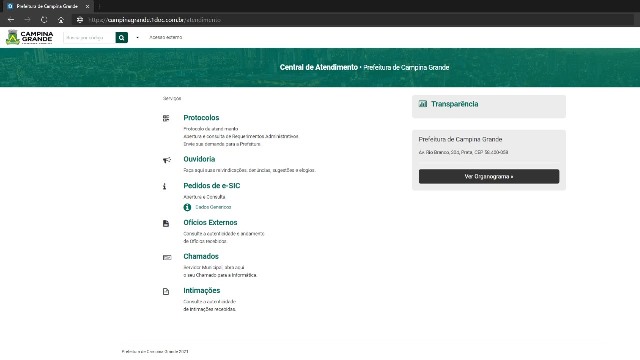Screen dimensions: 640x360
Task: Open the small dropdown arrow beside search
Action: 138,38
